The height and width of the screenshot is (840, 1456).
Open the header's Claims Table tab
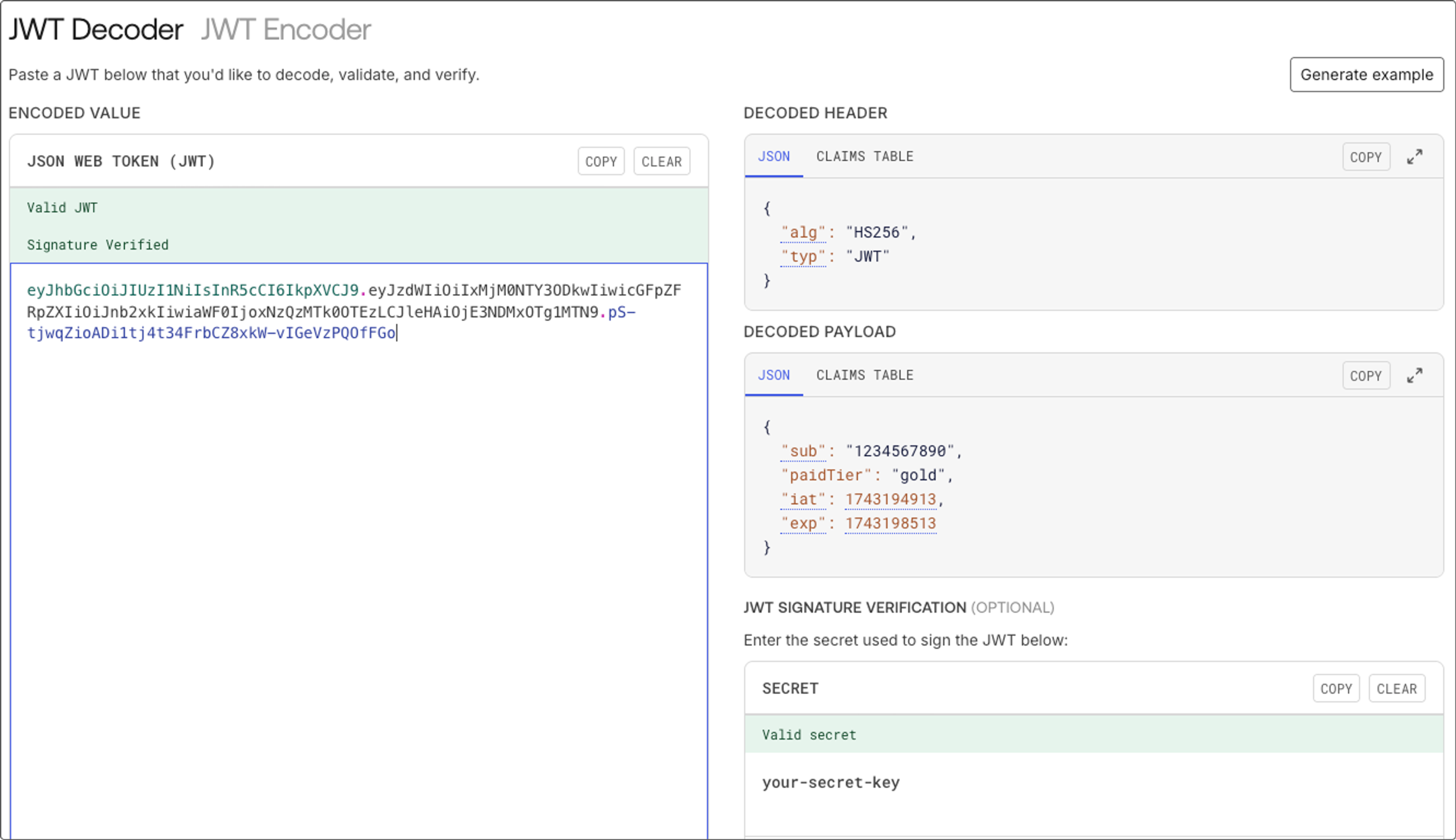pyautogui.click(x=864, y=156)
